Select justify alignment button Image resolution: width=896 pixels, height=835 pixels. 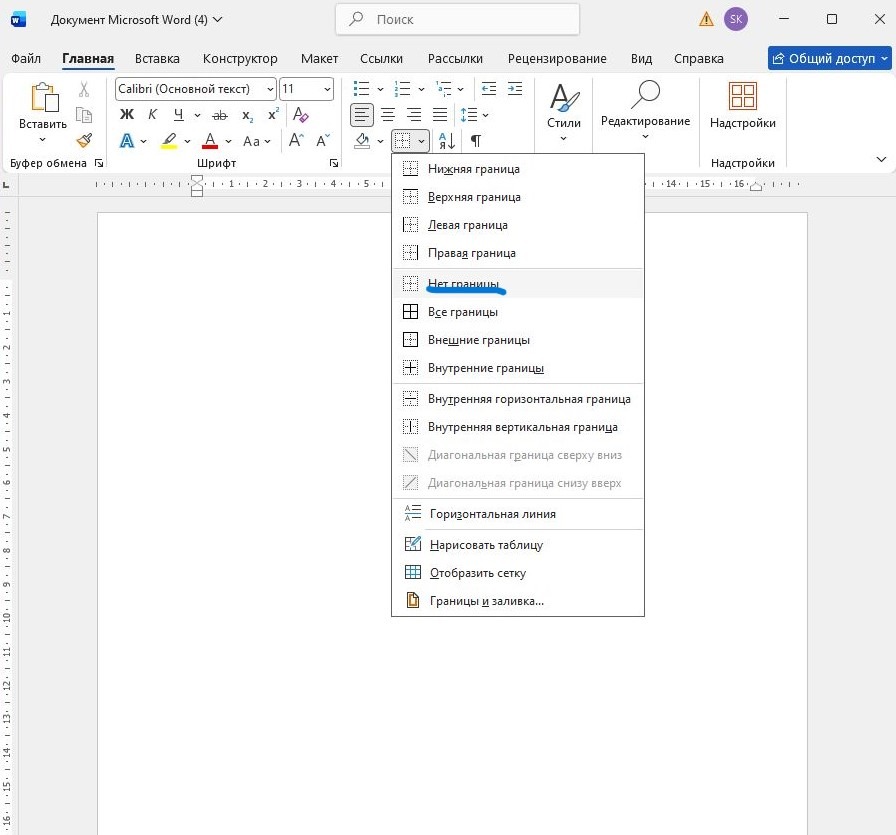(x=440, y=115)
